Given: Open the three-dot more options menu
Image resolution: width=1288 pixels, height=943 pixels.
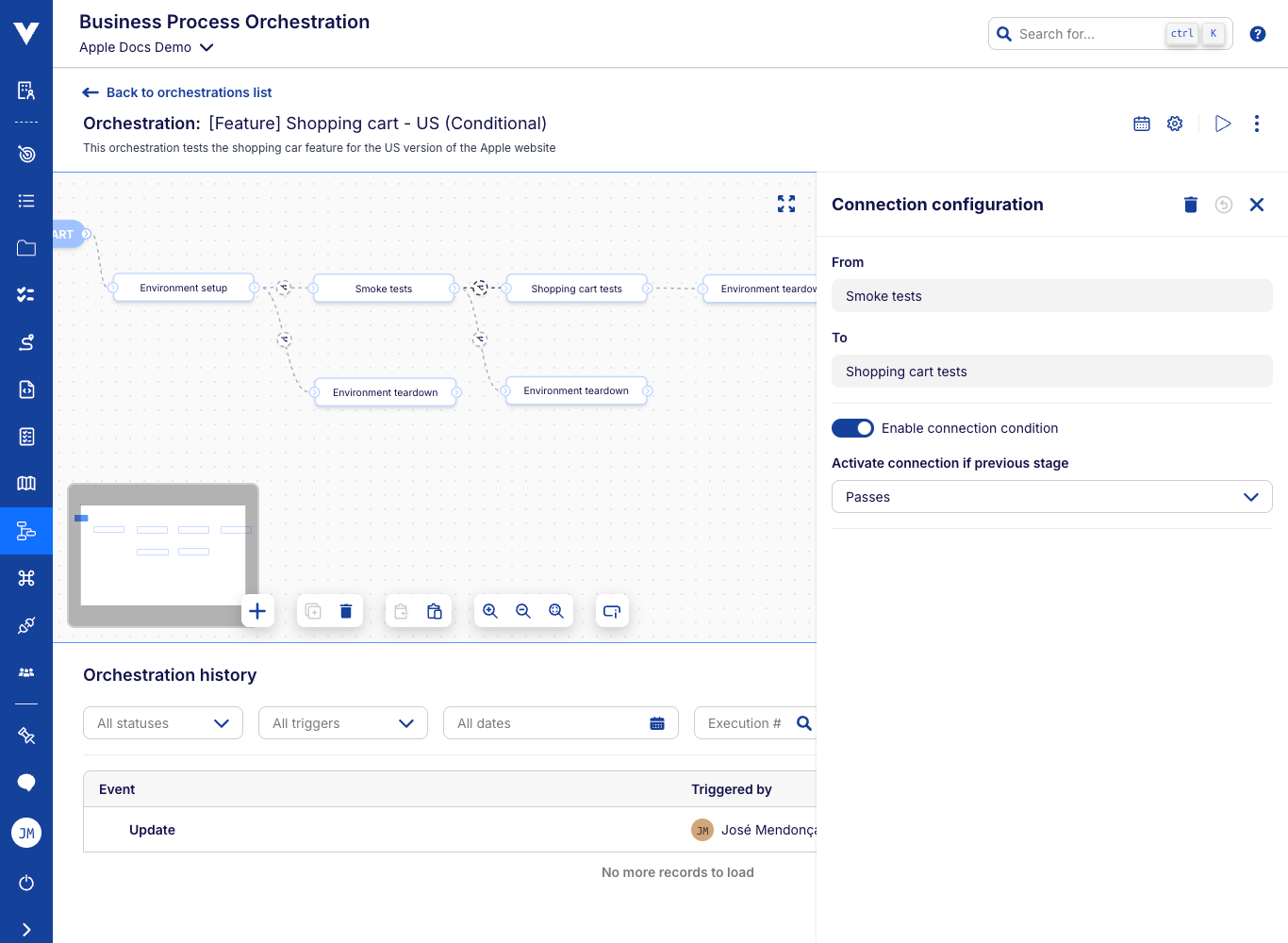Looking at the screenshot, I should click(x=1256, y=124).
